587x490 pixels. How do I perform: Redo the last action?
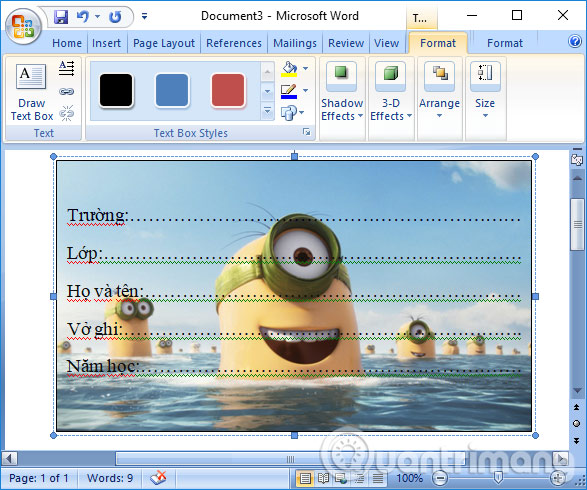click(x=115, y=16)
